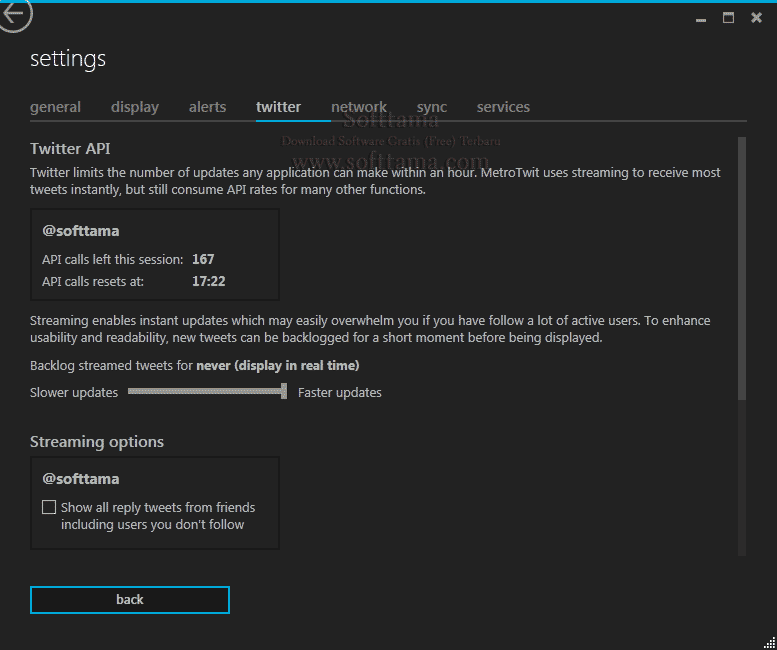This screenshot has width=777, height=650.
Task: Click the Slower updates label
Action: point(74,393)
